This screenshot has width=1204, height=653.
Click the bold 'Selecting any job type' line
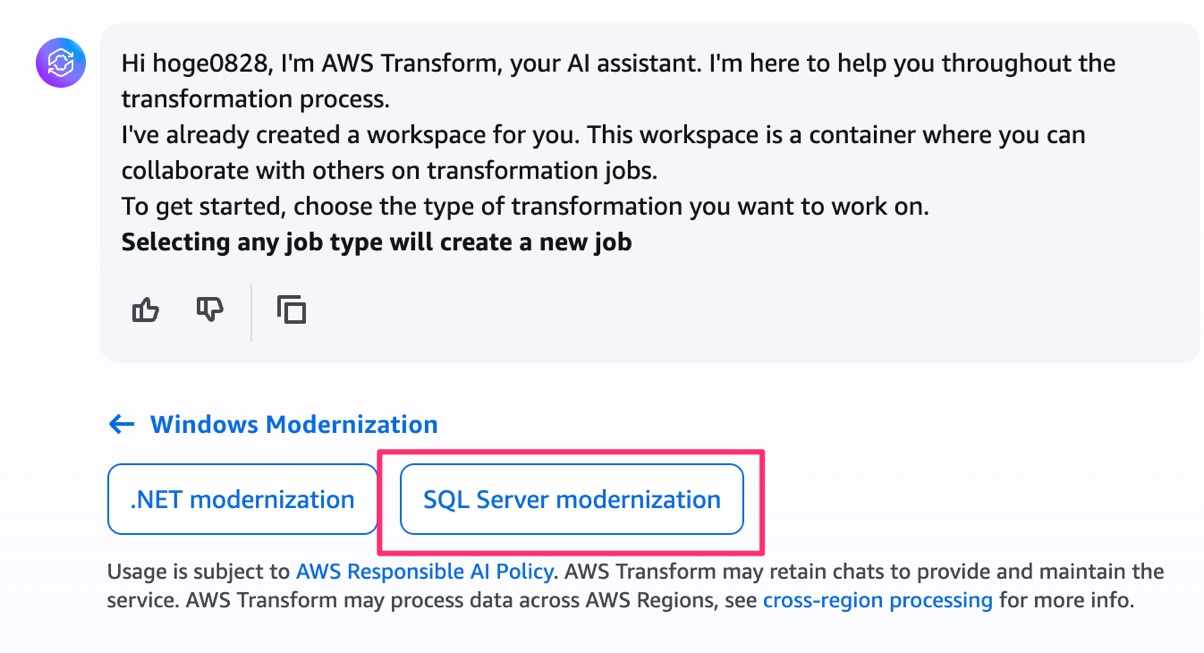tap(376, 242)
